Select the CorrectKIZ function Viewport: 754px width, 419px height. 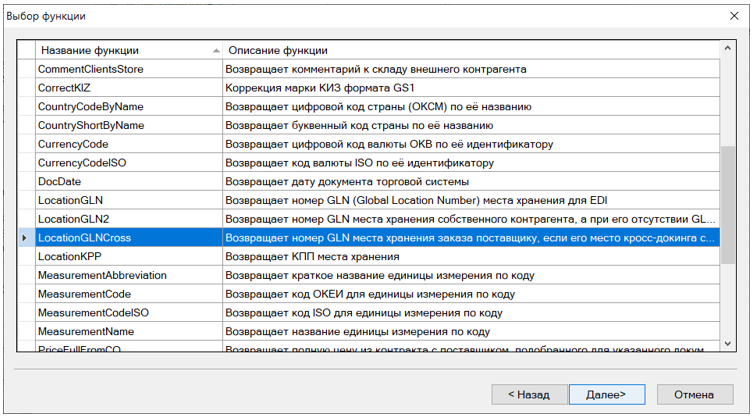tap(66, 88)
